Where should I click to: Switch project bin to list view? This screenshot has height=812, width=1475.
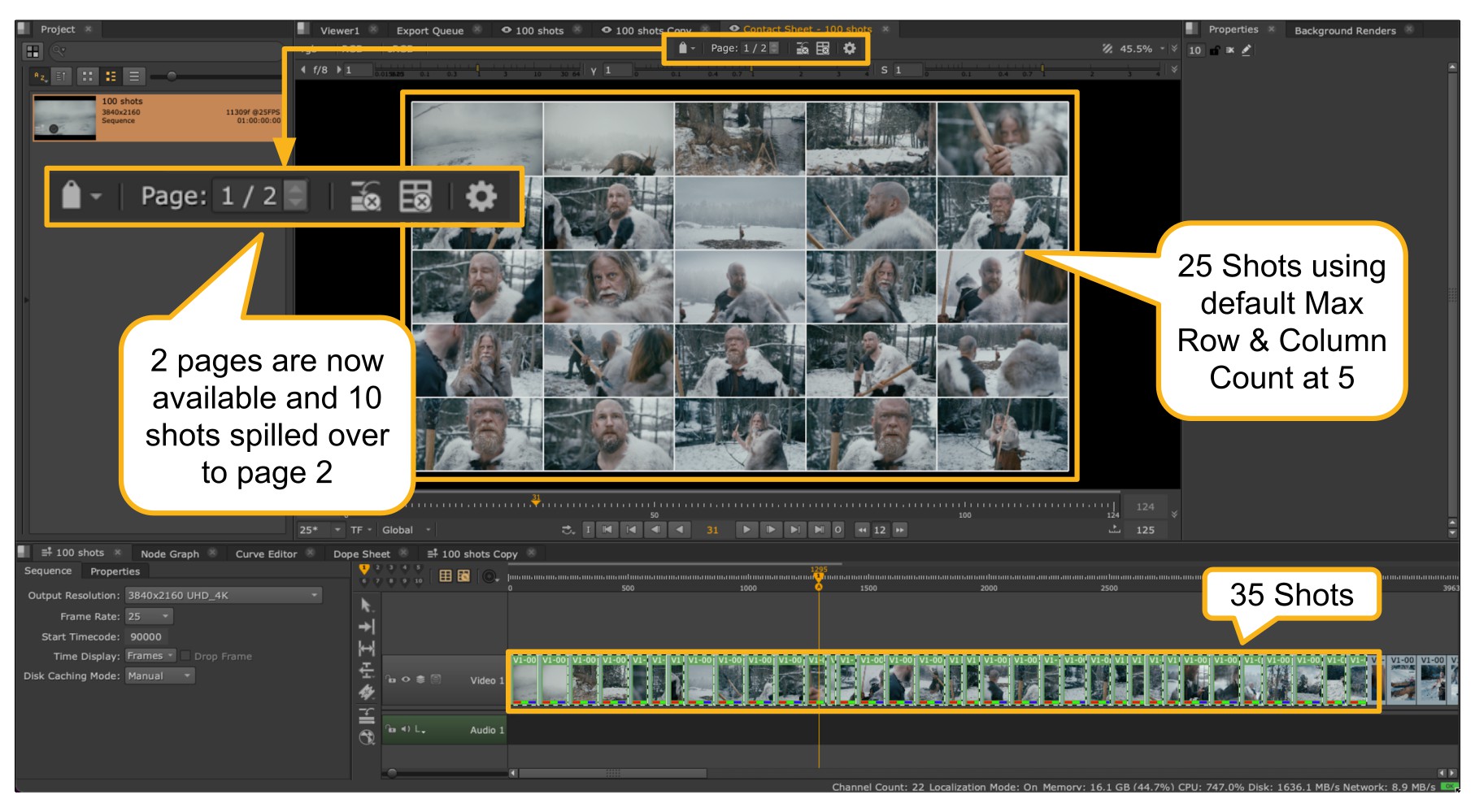[134, 76]
